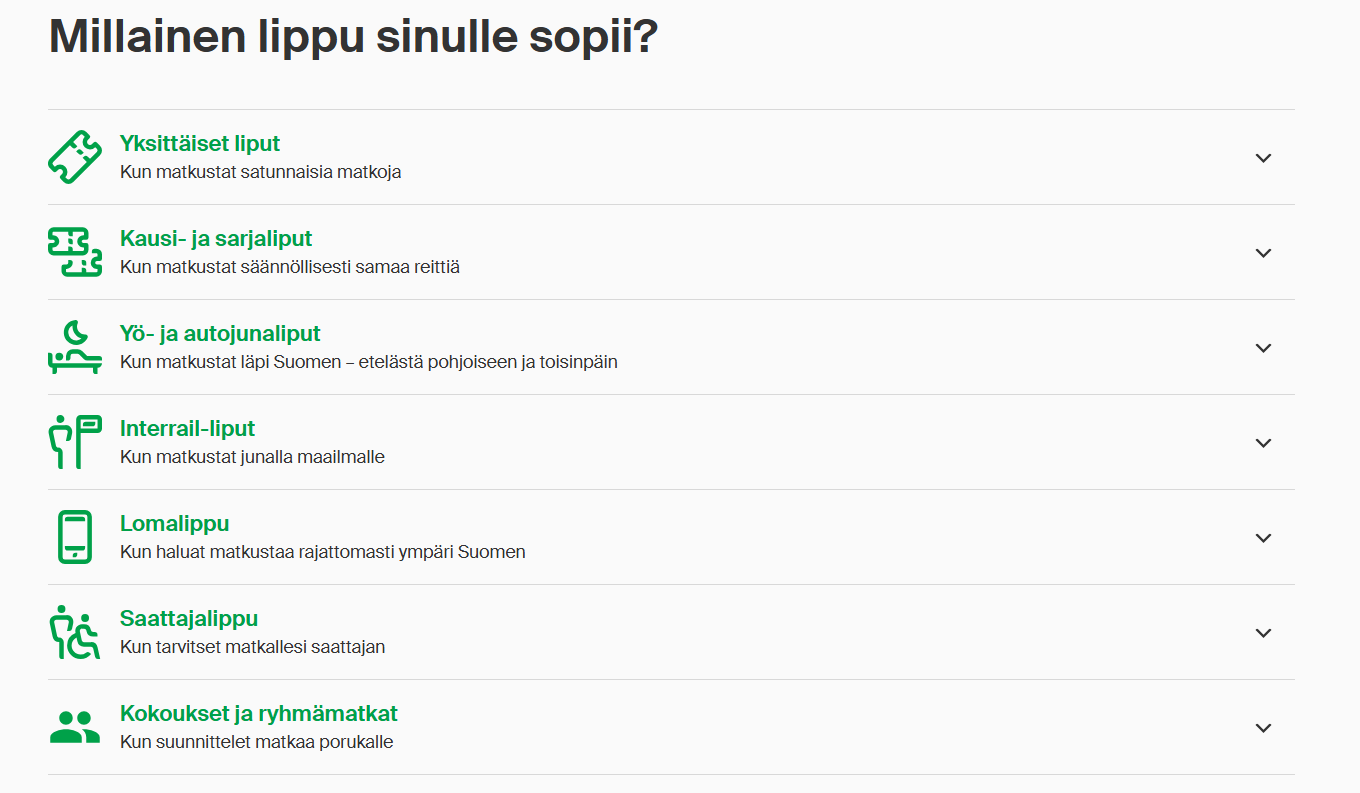Expand the Kokoukset ja ryhmämatkat chevron
The width and height of the screenshot is (1360, 793).
click(1263, 728)
